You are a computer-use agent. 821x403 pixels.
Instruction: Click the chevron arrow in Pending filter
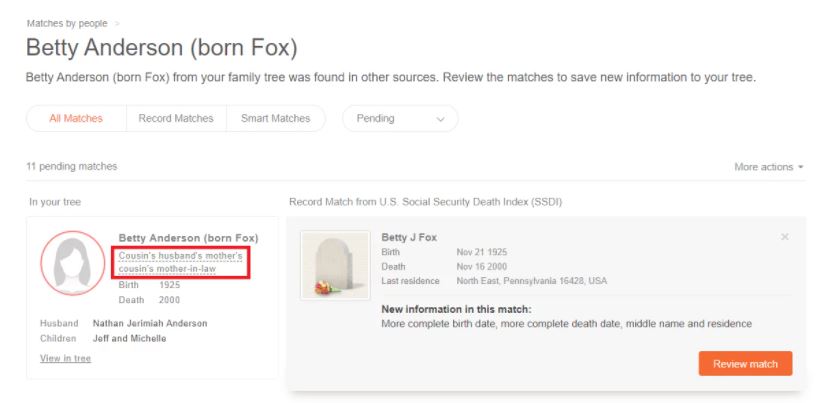[x=440, y=119]
